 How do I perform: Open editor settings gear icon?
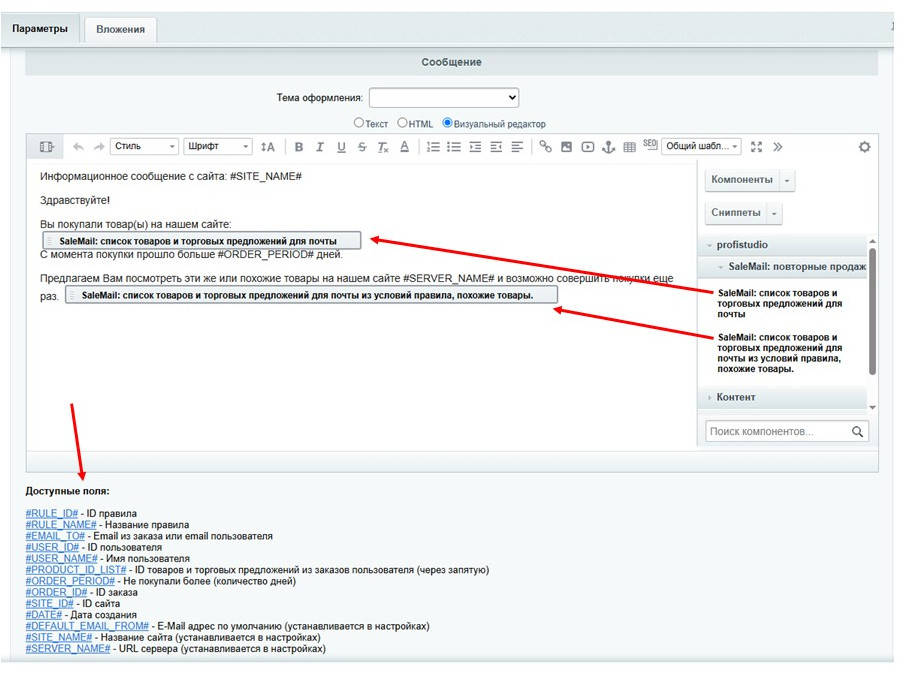click(864, 147)
